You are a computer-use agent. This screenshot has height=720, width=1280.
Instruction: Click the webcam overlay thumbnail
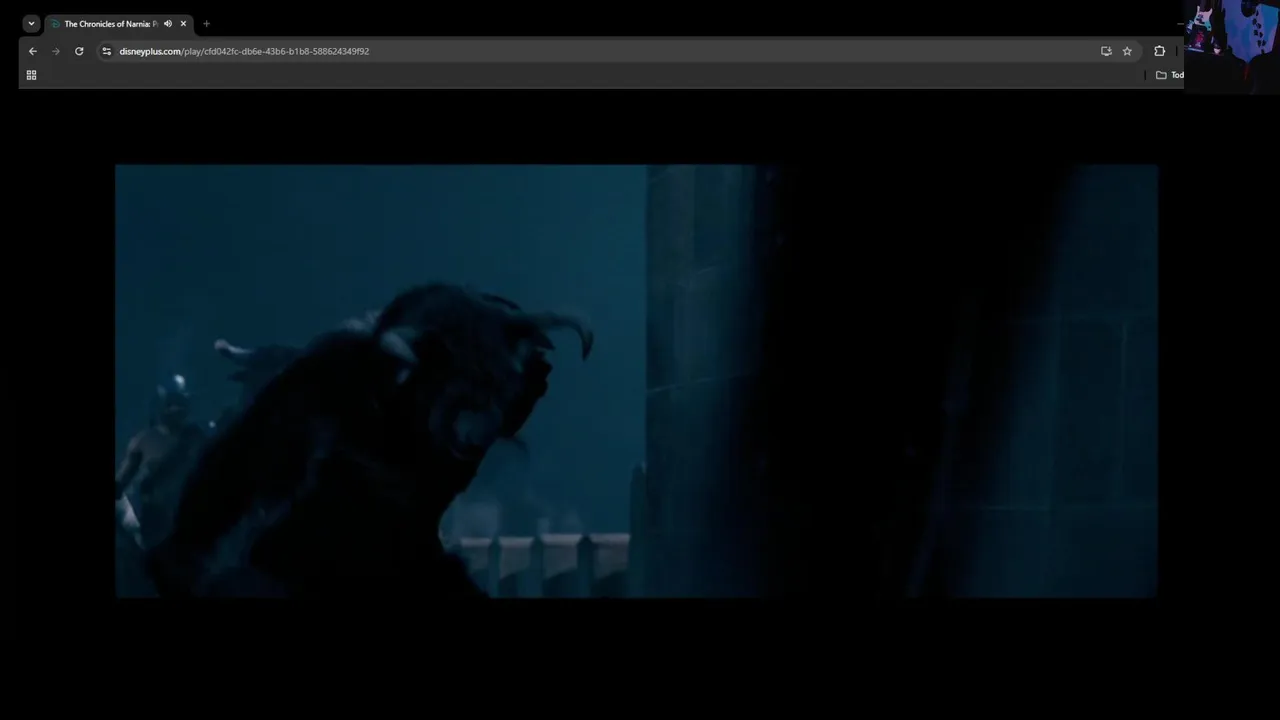(x=1231, y=45)
